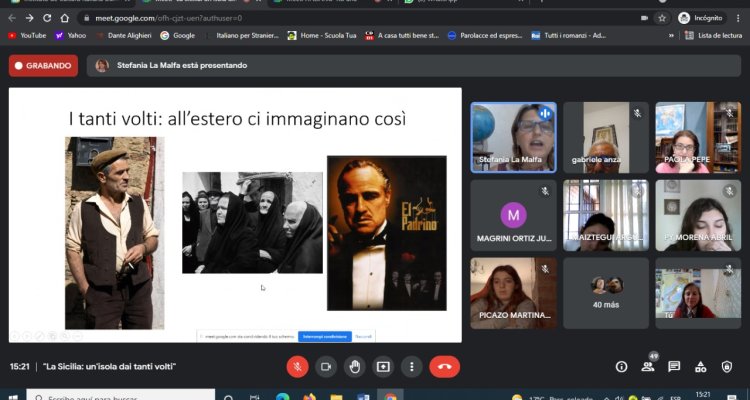Click the browser back arrow
The height and width of the screenshot is (400, 750).
pos(12,18)
